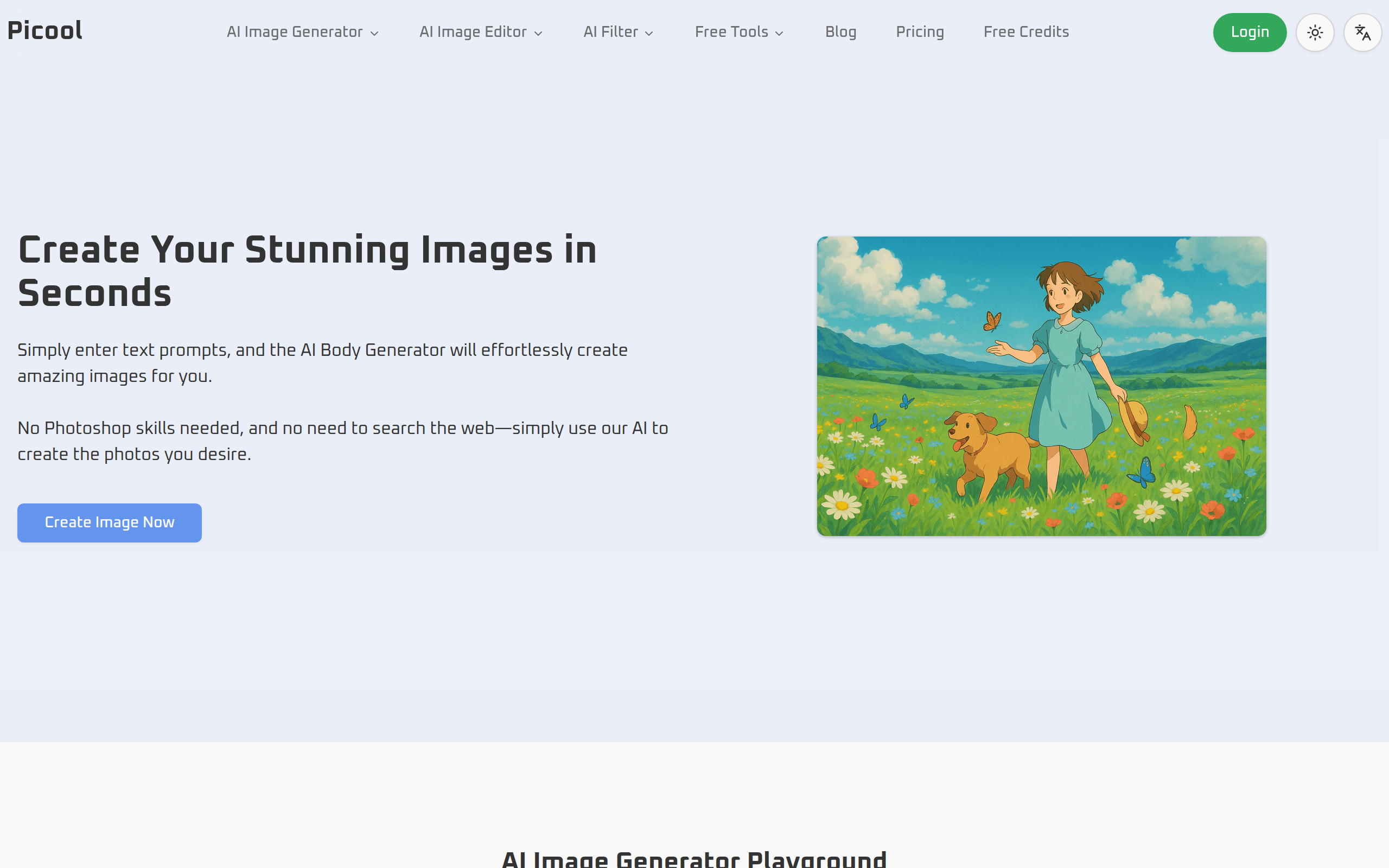The width and height of the screenshot is (1389, 868).
Task: Click the Picool logo
Action: click(x=45, y=31)
